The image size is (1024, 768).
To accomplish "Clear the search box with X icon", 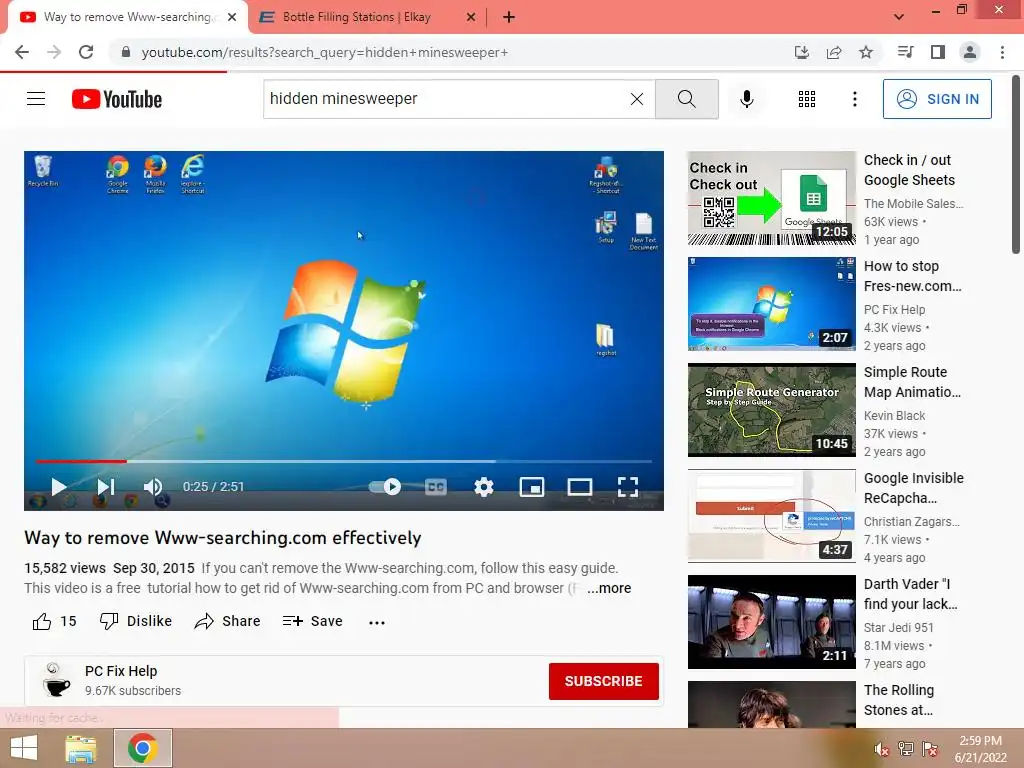I will click(x=637, y=99).
